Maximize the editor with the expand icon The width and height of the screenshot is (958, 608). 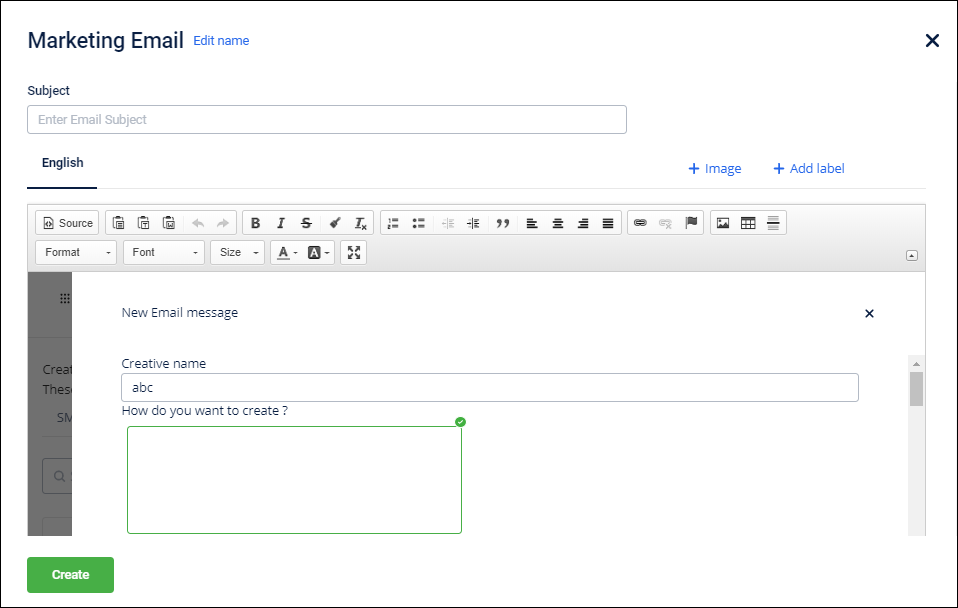click(x=354, y=252)
